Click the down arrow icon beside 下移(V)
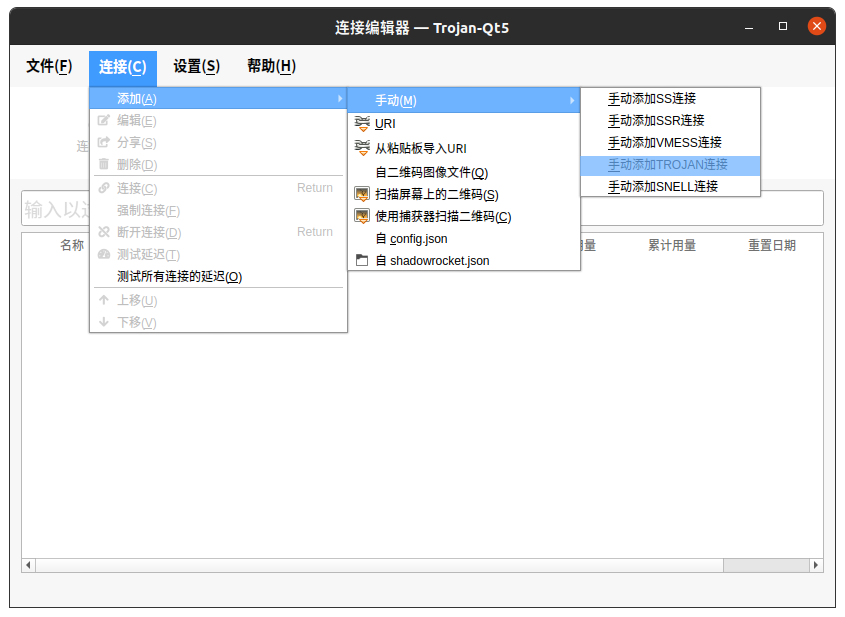 [x=103, y=322]
